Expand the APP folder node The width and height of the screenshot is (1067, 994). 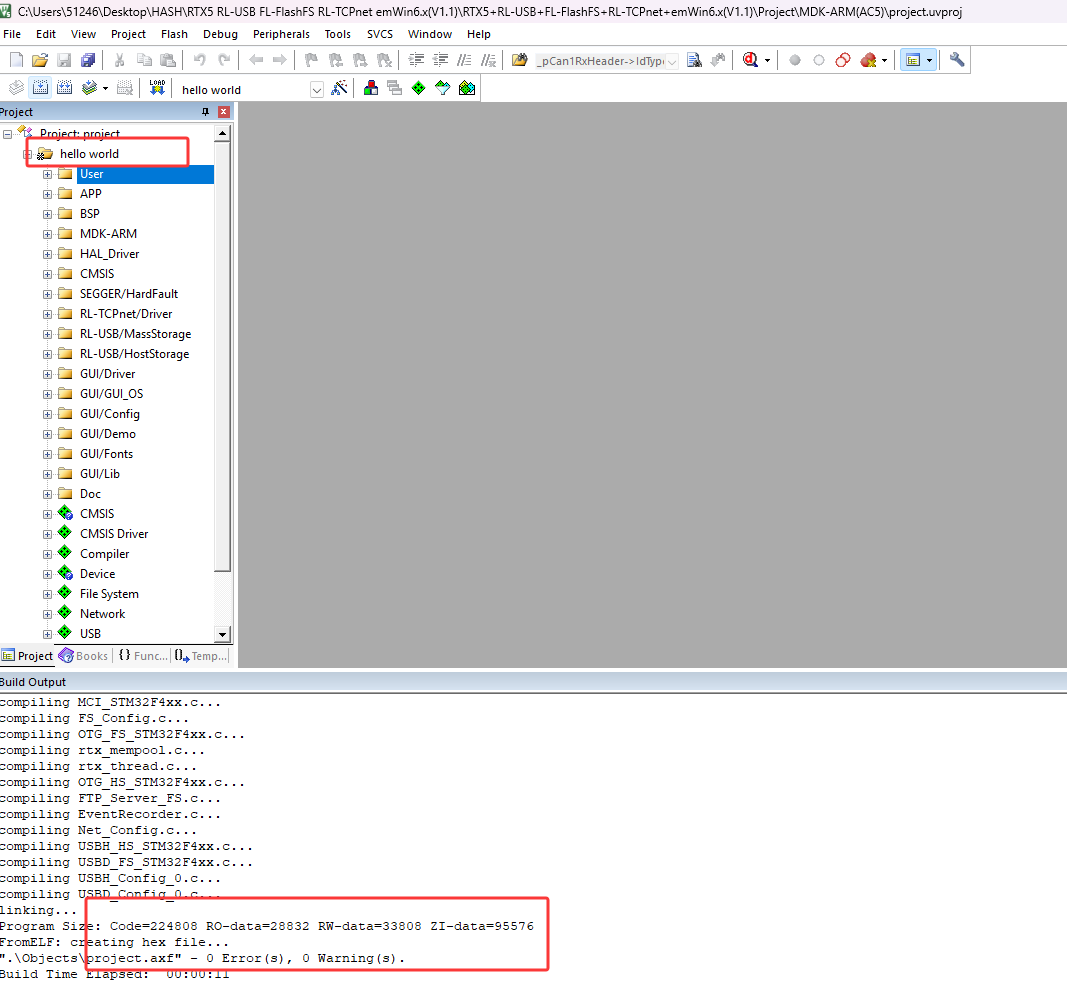[48, 195]
